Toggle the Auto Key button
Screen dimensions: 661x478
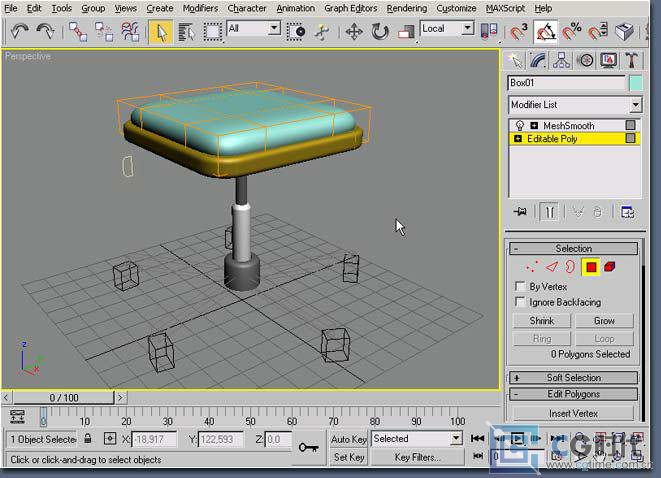pyautogui.click(x=349, y=439)
